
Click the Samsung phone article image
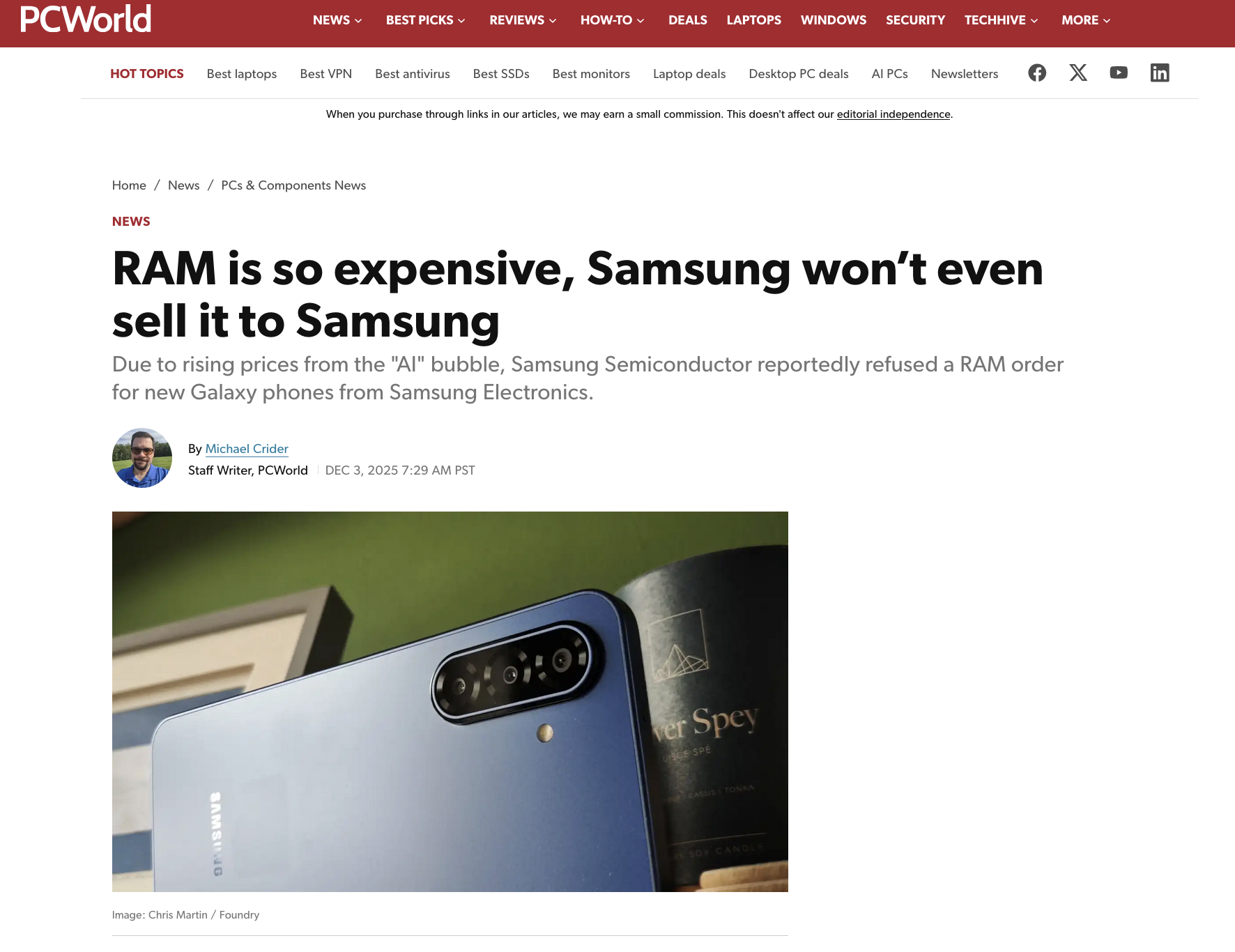point(450,702)
